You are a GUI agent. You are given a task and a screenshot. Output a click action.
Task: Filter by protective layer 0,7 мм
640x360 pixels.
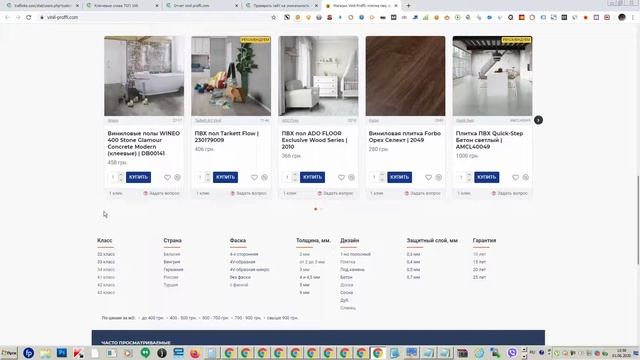coord(413,277)
